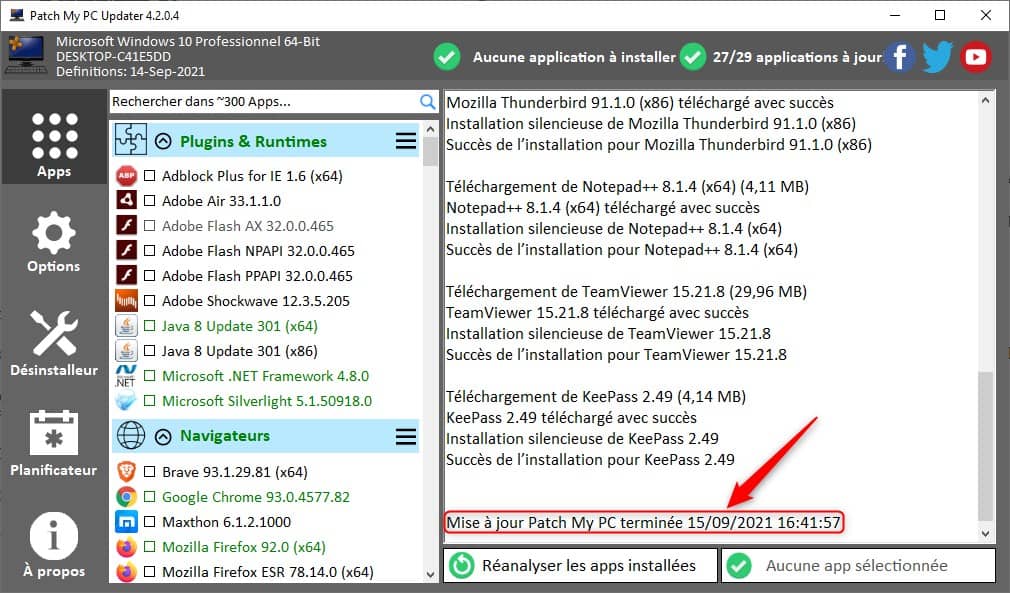Click the computer icon in header

[x=26, y=55]
